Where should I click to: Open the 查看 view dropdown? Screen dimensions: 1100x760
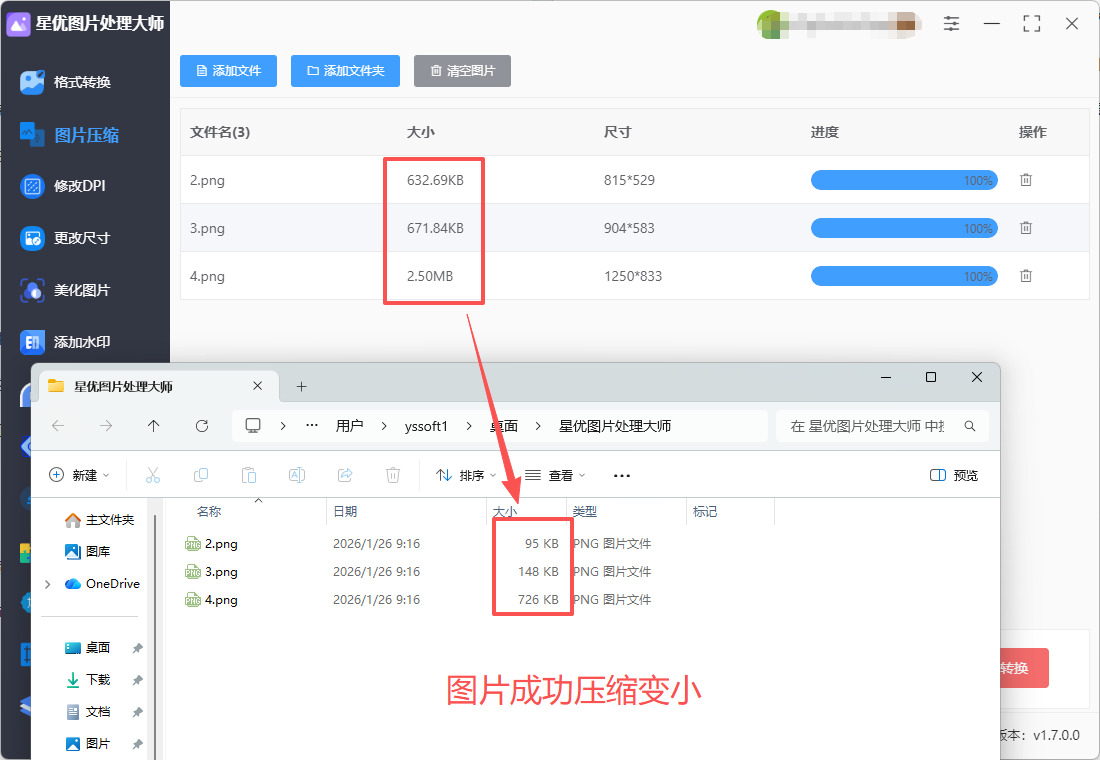click(x=555, y=475)
